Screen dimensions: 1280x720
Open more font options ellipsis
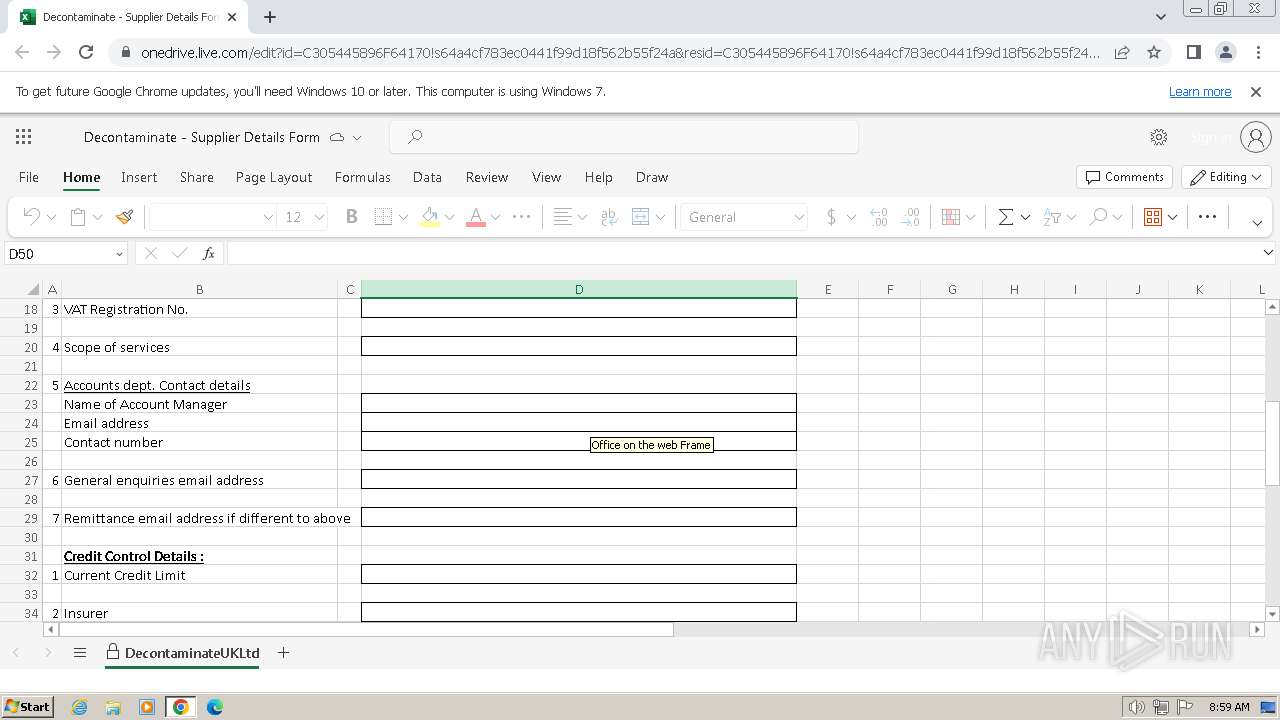pyautogui.click(x=521, y=217)
